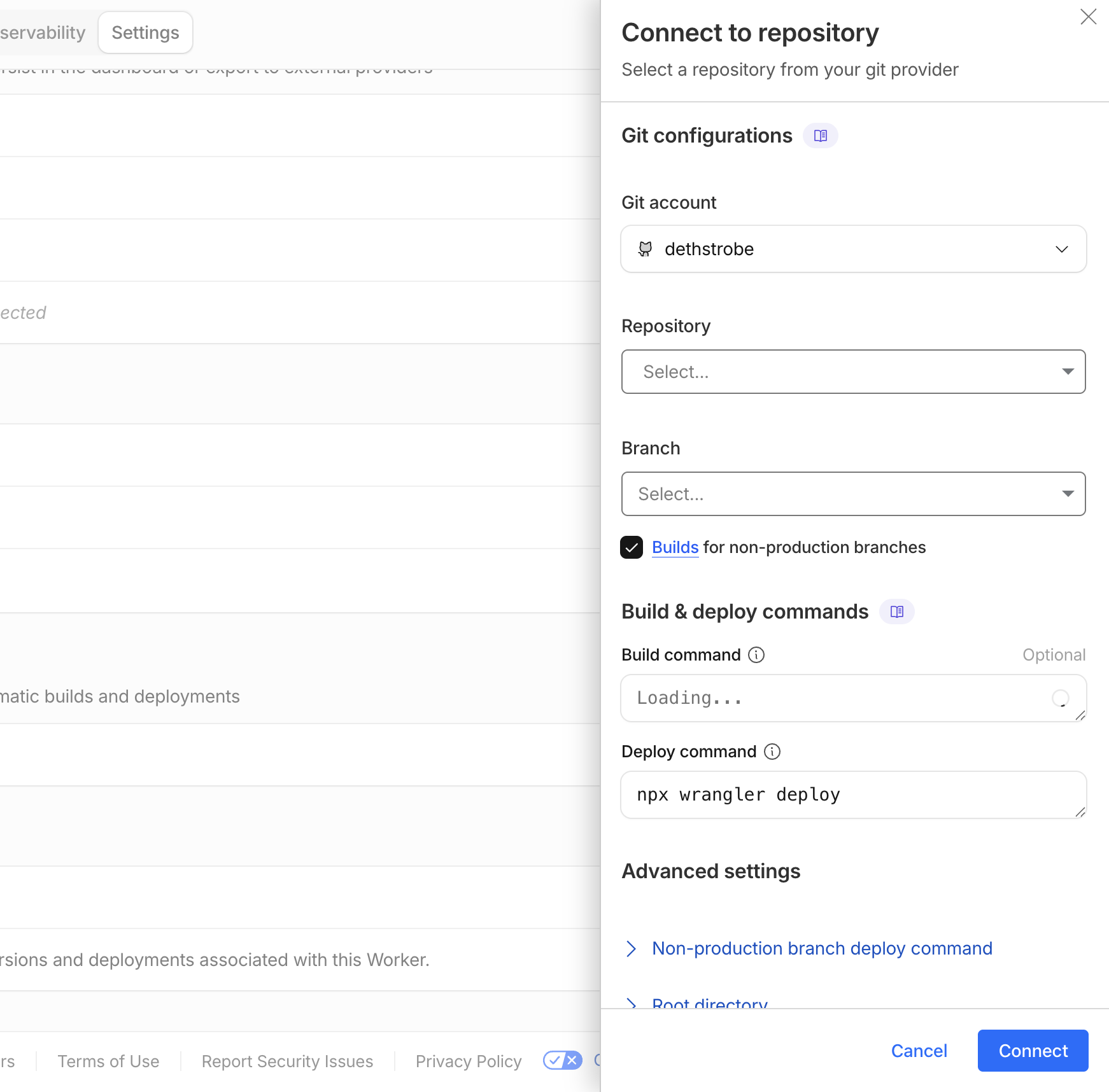Screen dimensions: 1109x1092
Task: Enable the consent toggle beside Privacy Policy
Action: coord(562,1060)
